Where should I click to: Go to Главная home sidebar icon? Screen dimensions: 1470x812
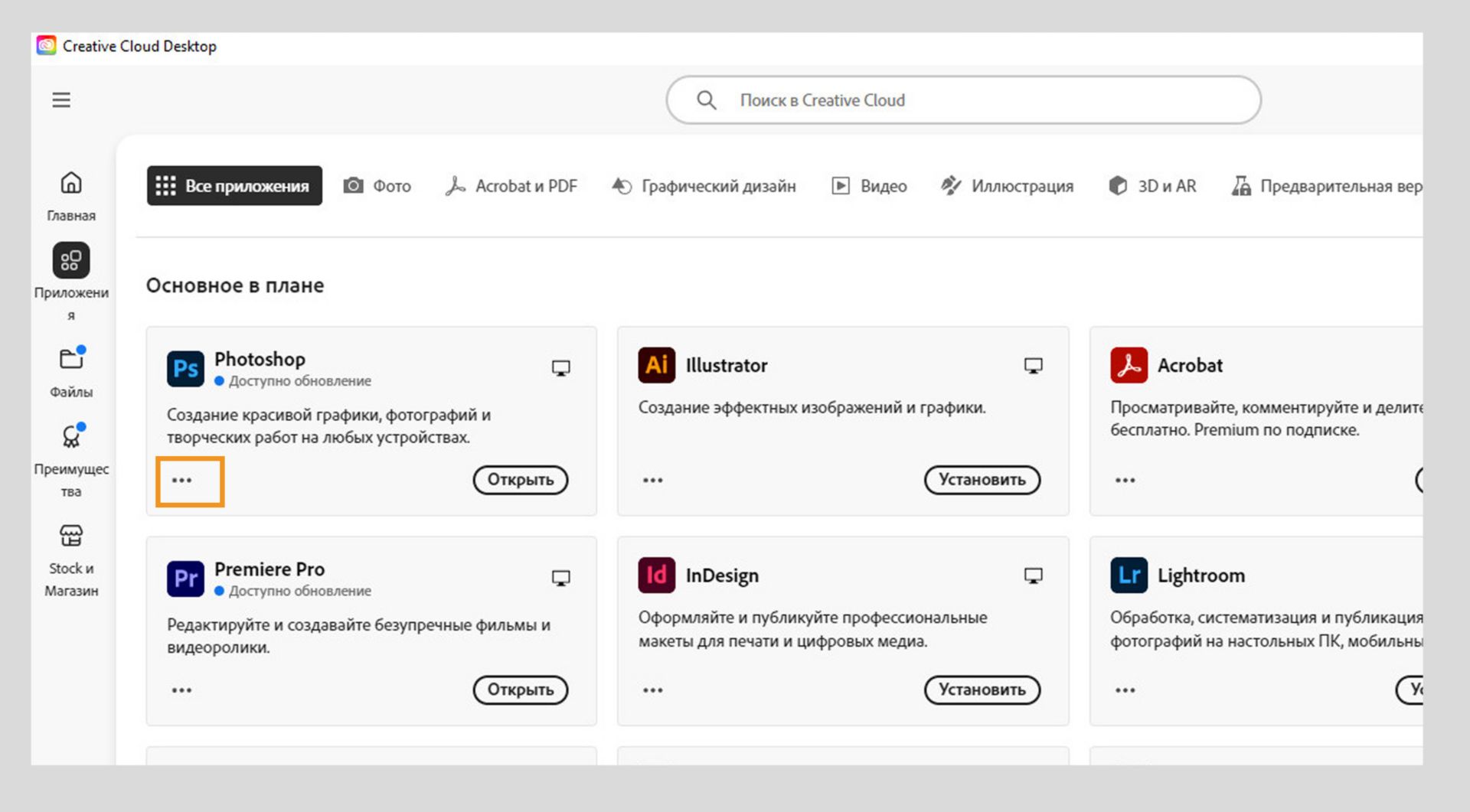[71, 184]
